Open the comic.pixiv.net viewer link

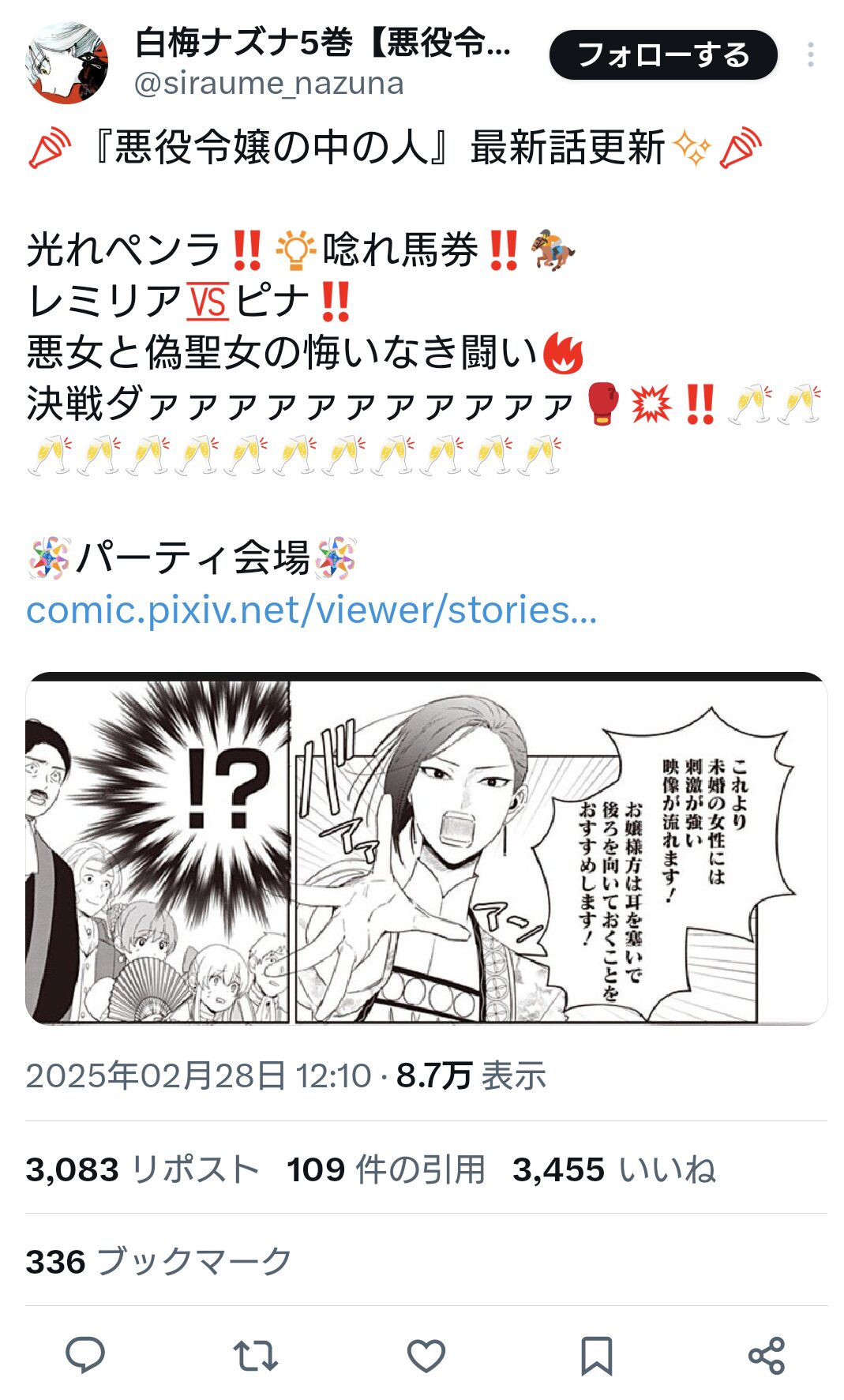(311, 610)
